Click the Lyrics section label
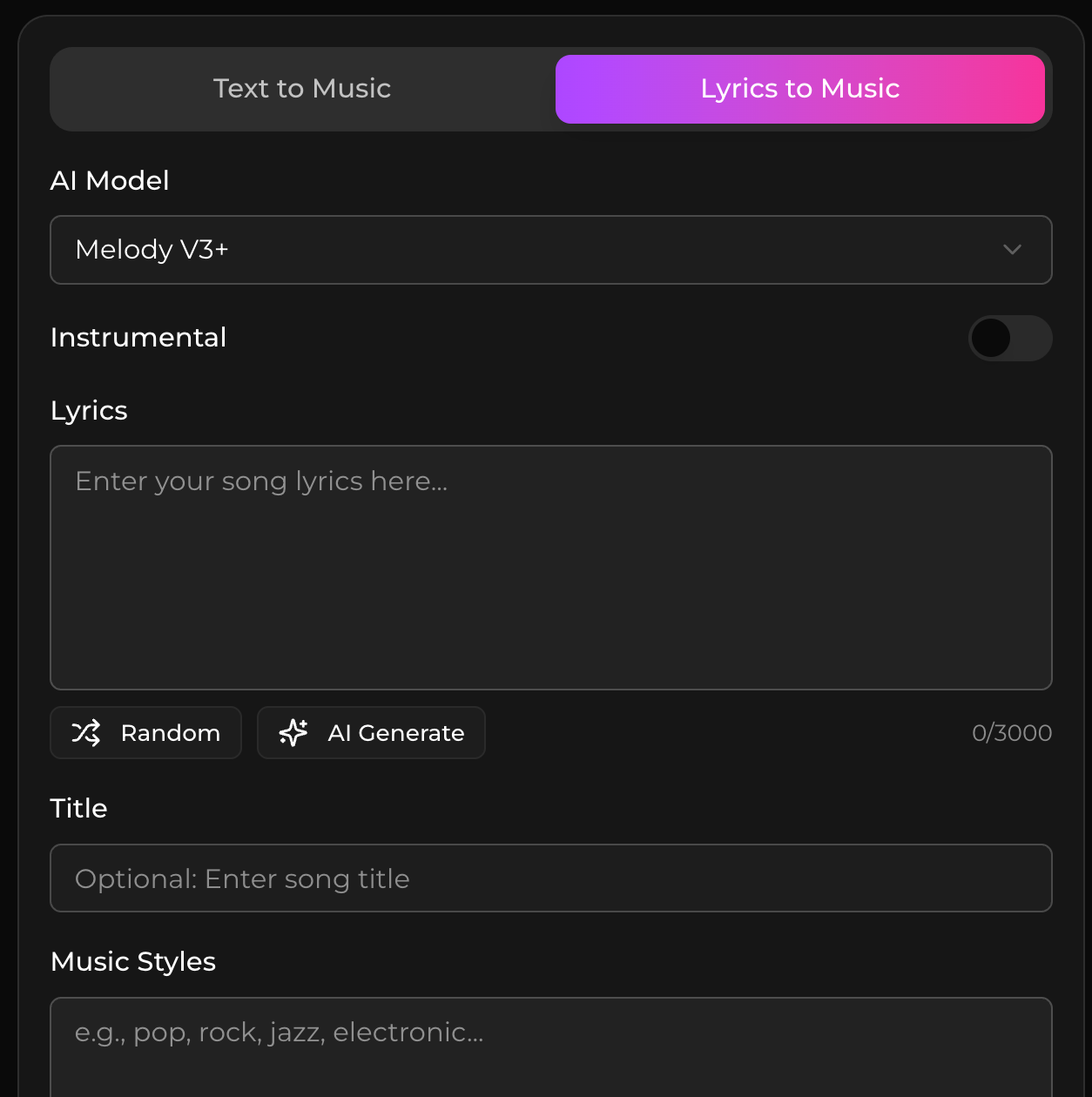Image resolution: width=1092 pixels, height=1097 pixels. pyautogui.click(x=89, y=411)
